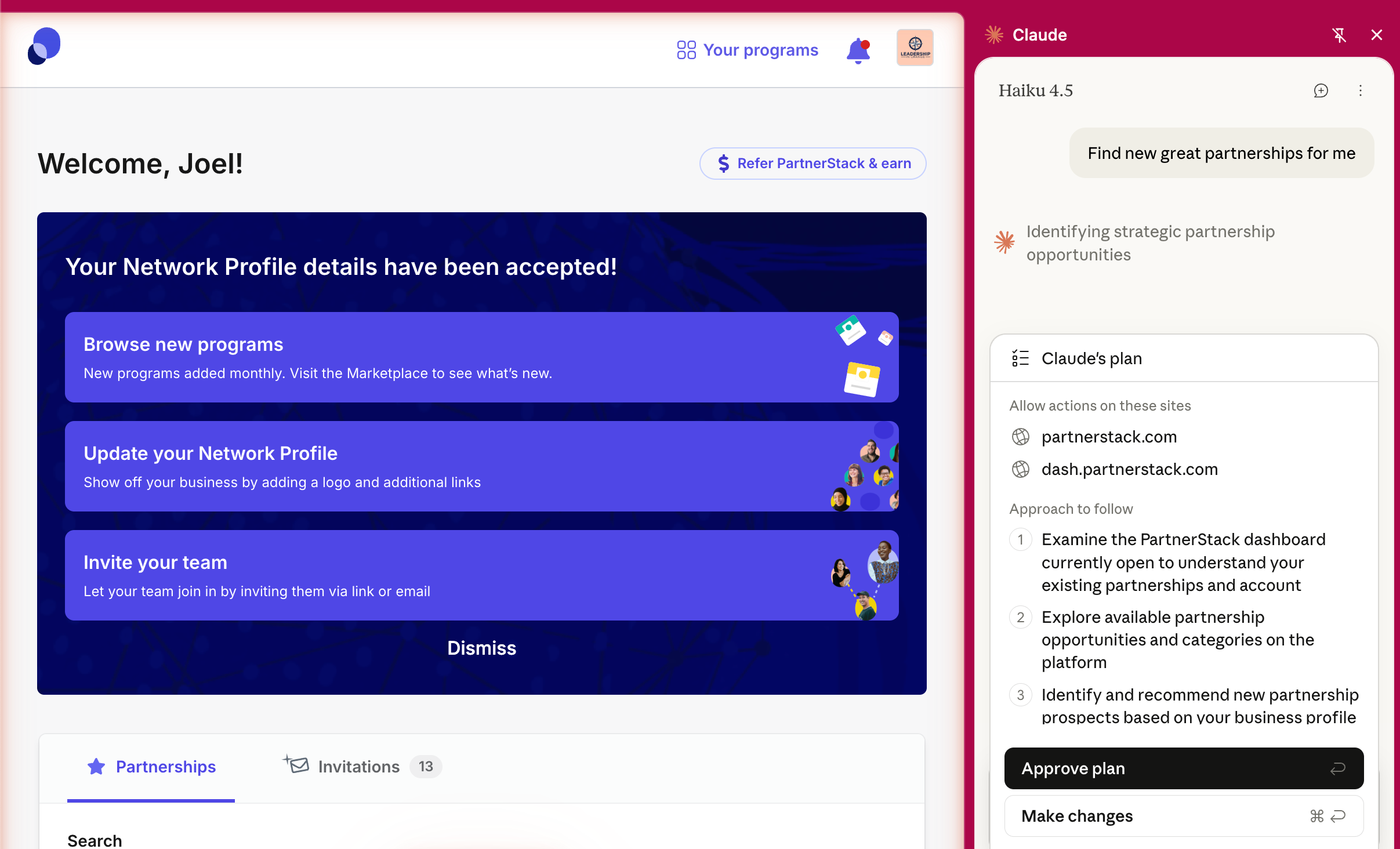Unpin the Claude side panel
The width and height of the screenshot is (1400, 849).
tap(1339, 35)
